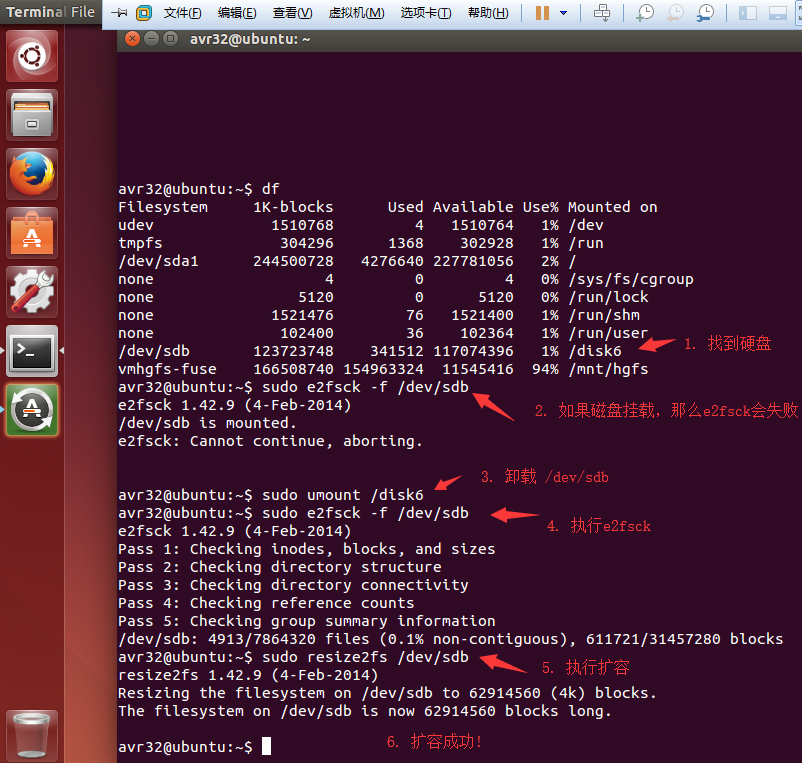Open the Ubuntu Dash home launcher
The height and width of the screenshot is (763, 802).
(32, 56)
